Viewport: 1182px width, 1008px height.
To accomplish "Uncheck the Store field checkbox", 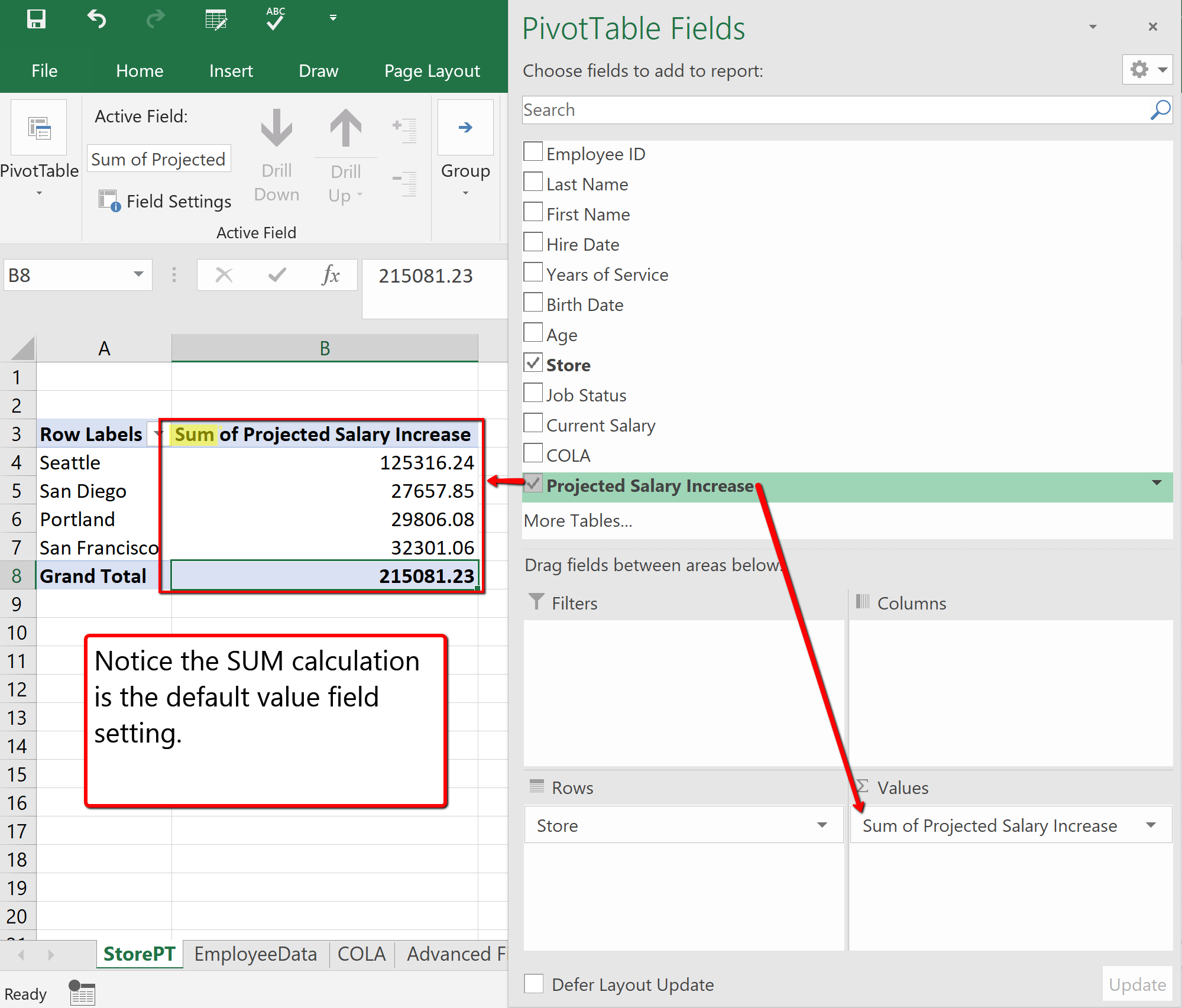I will (x=533, y=362).
